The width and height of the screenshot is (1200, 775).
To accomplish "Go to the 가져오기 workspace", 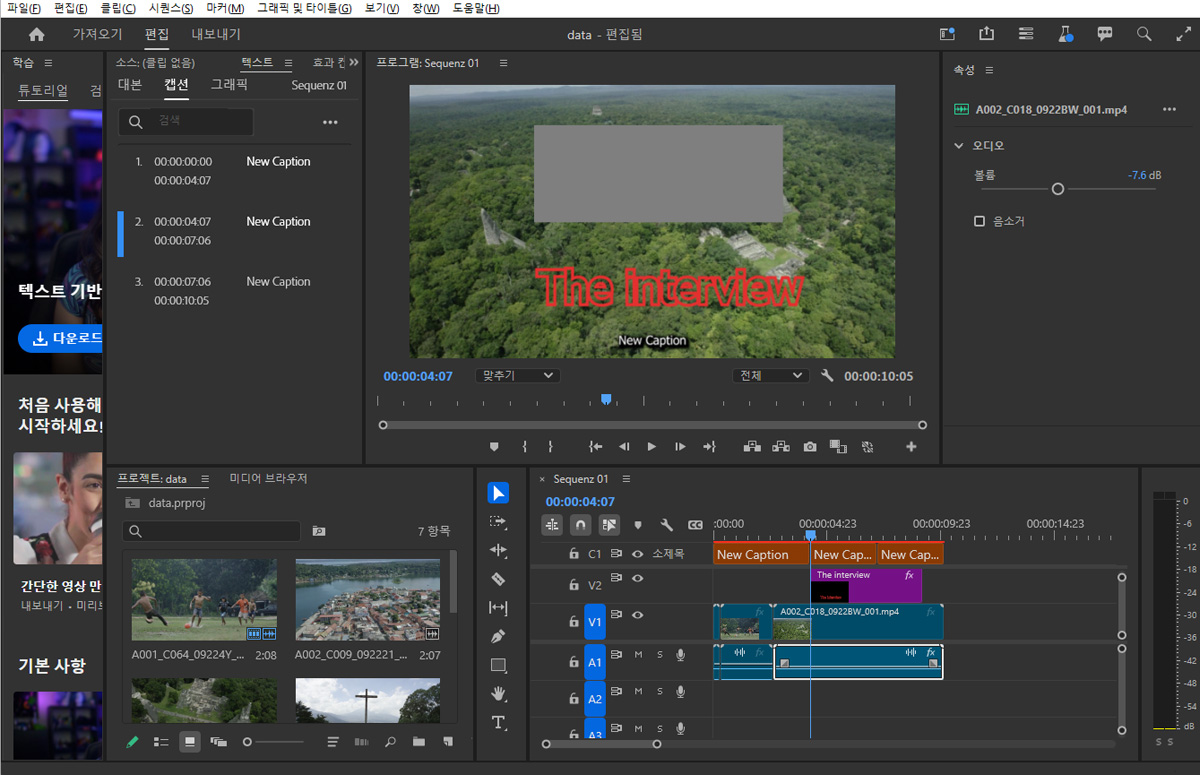I will click(x=97, y=34).
